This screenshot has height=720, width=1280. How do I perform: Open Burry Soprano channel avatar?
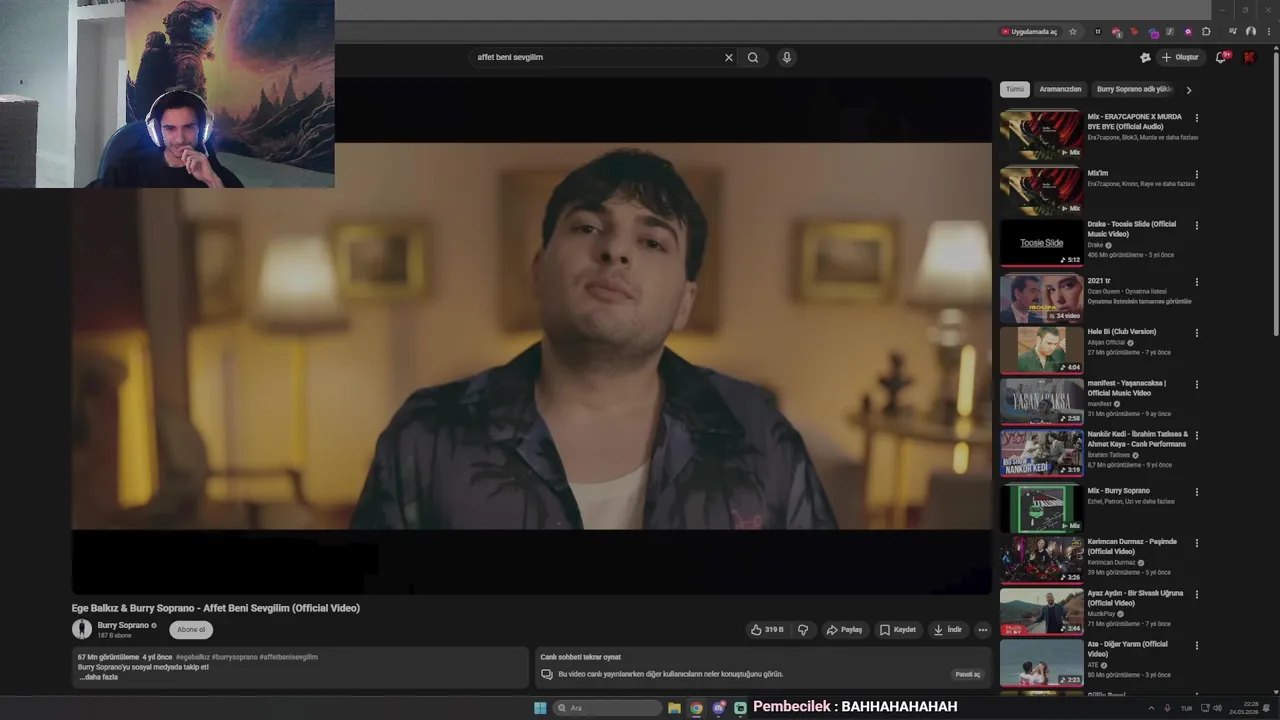pyautogui.click(x=82, y=629)
